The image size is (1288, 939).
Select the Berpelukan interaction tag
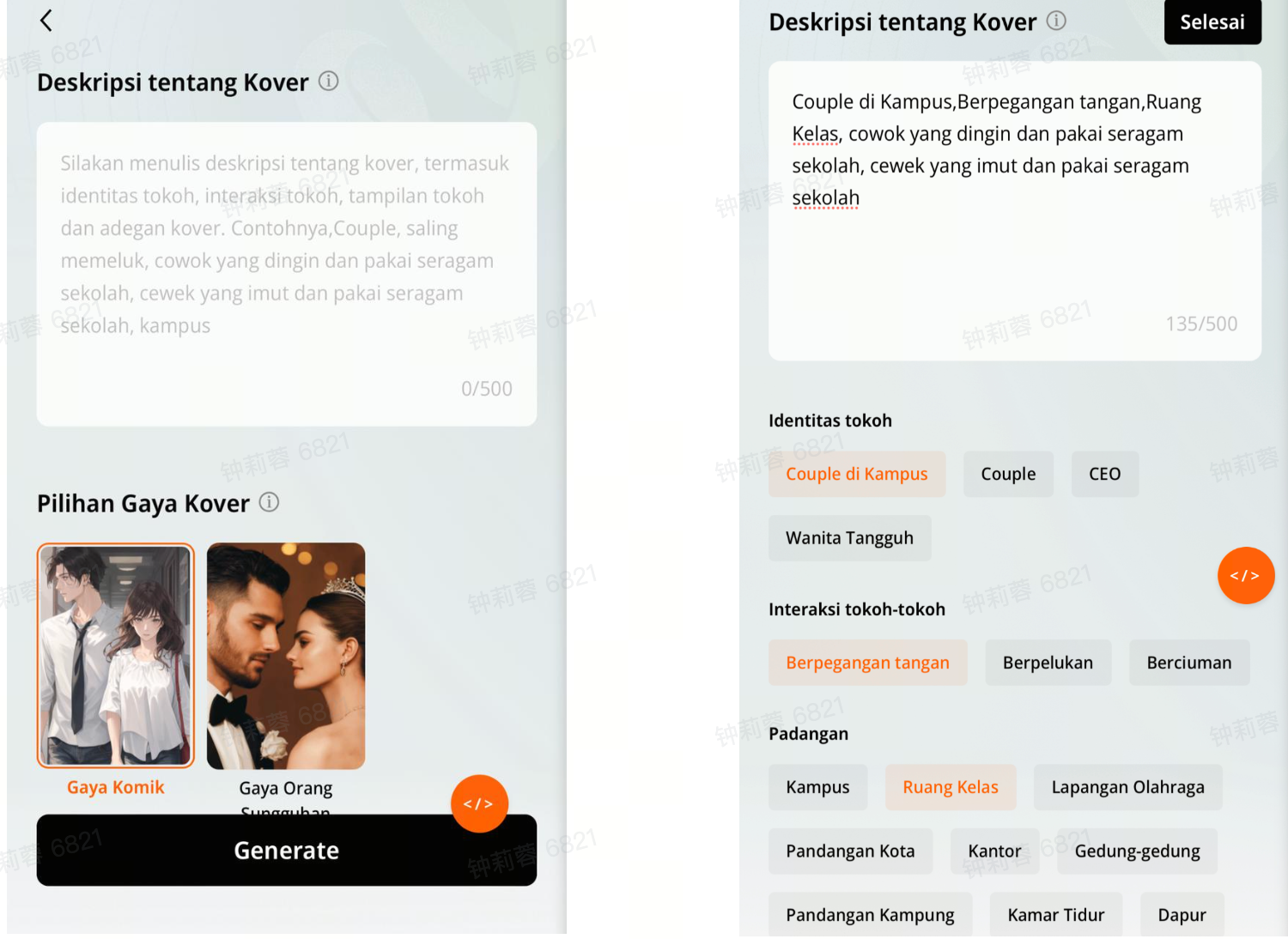(x=1048, y=663)
